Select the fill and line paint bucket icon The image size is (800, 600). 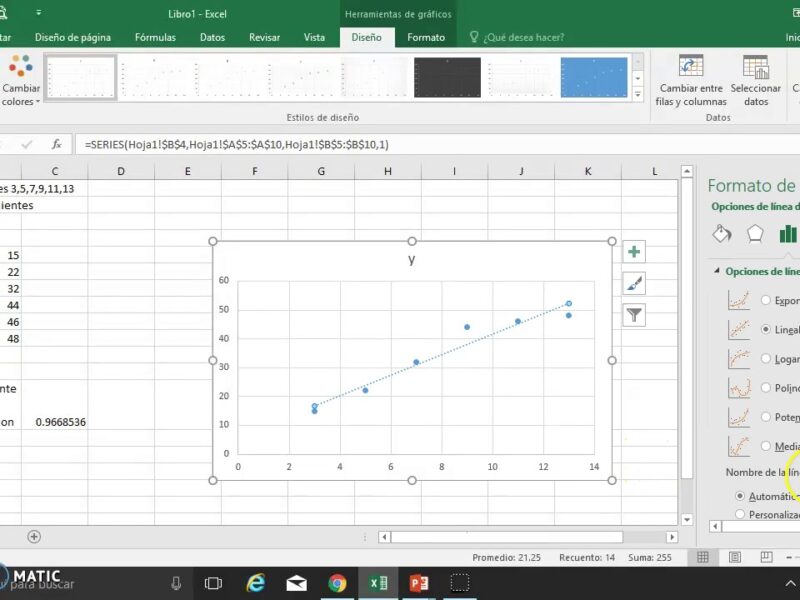[721, 233]
